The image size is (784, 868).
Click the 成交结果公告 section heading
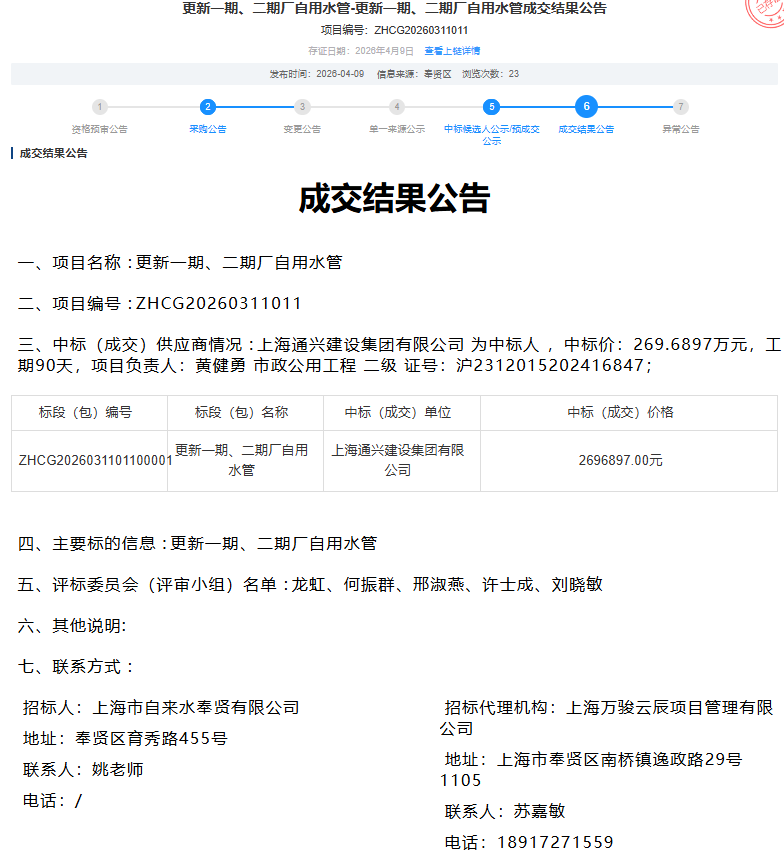pos(54,154)
